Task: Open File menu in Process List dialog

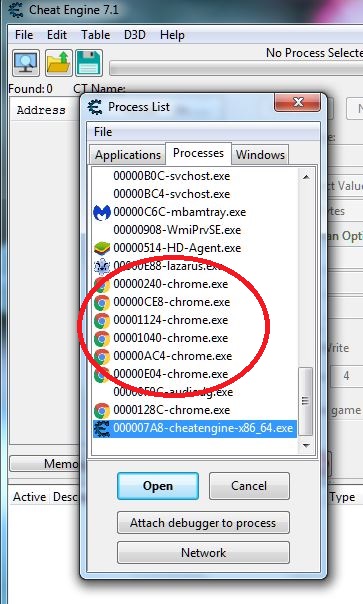Action: click(x=103, y=132)
